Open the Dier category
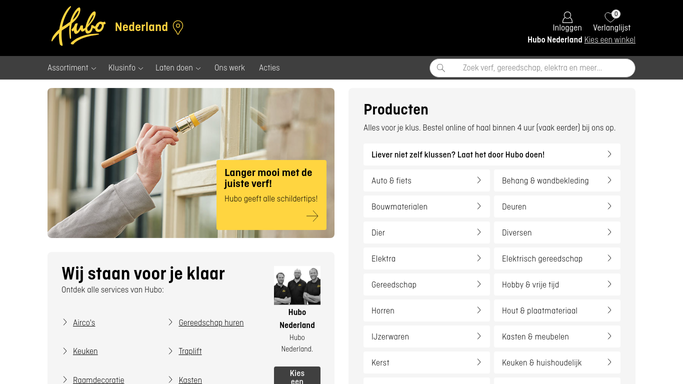 click(x=426, y=232)
